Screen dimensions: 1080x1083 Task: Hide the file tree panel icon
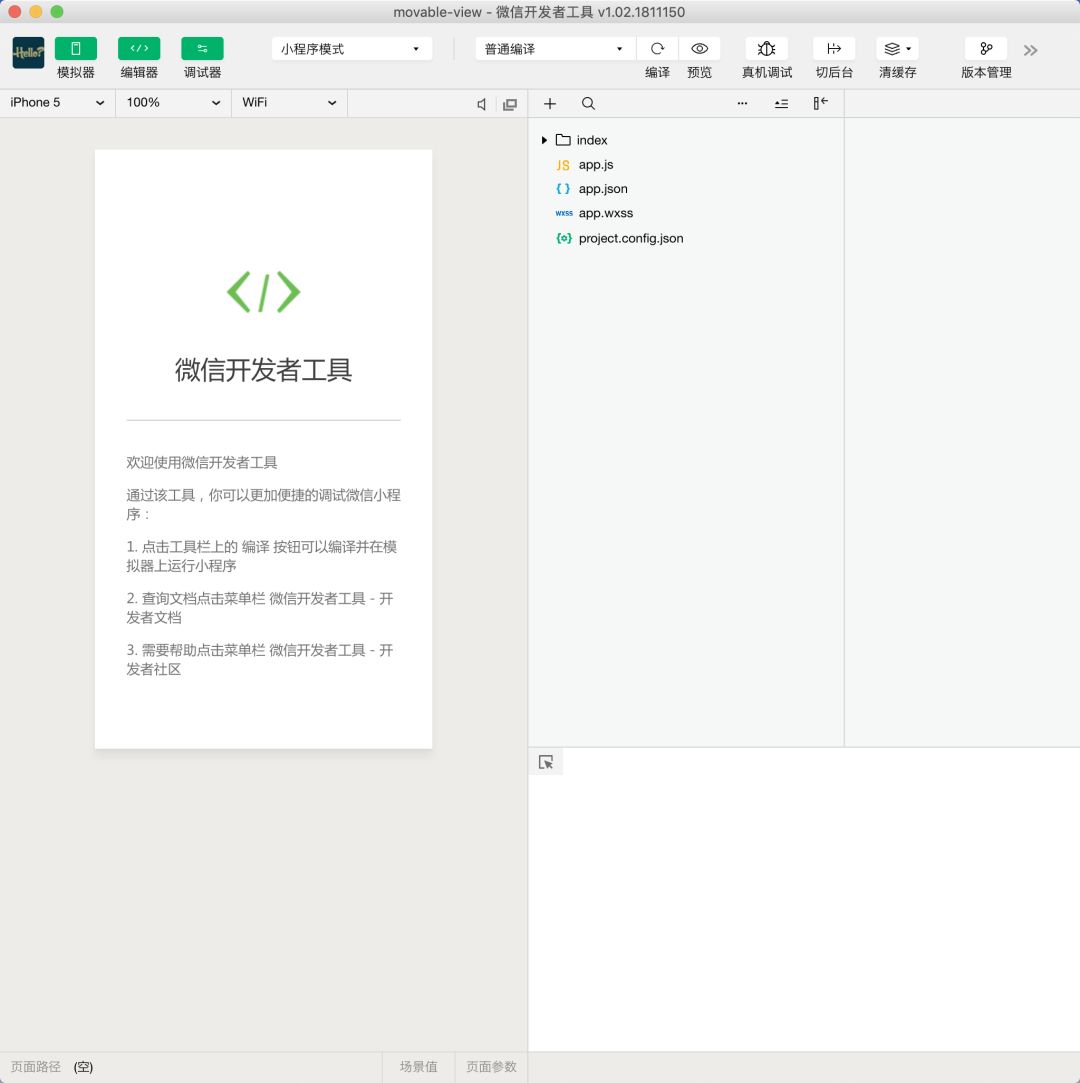[x=820, y=103]
